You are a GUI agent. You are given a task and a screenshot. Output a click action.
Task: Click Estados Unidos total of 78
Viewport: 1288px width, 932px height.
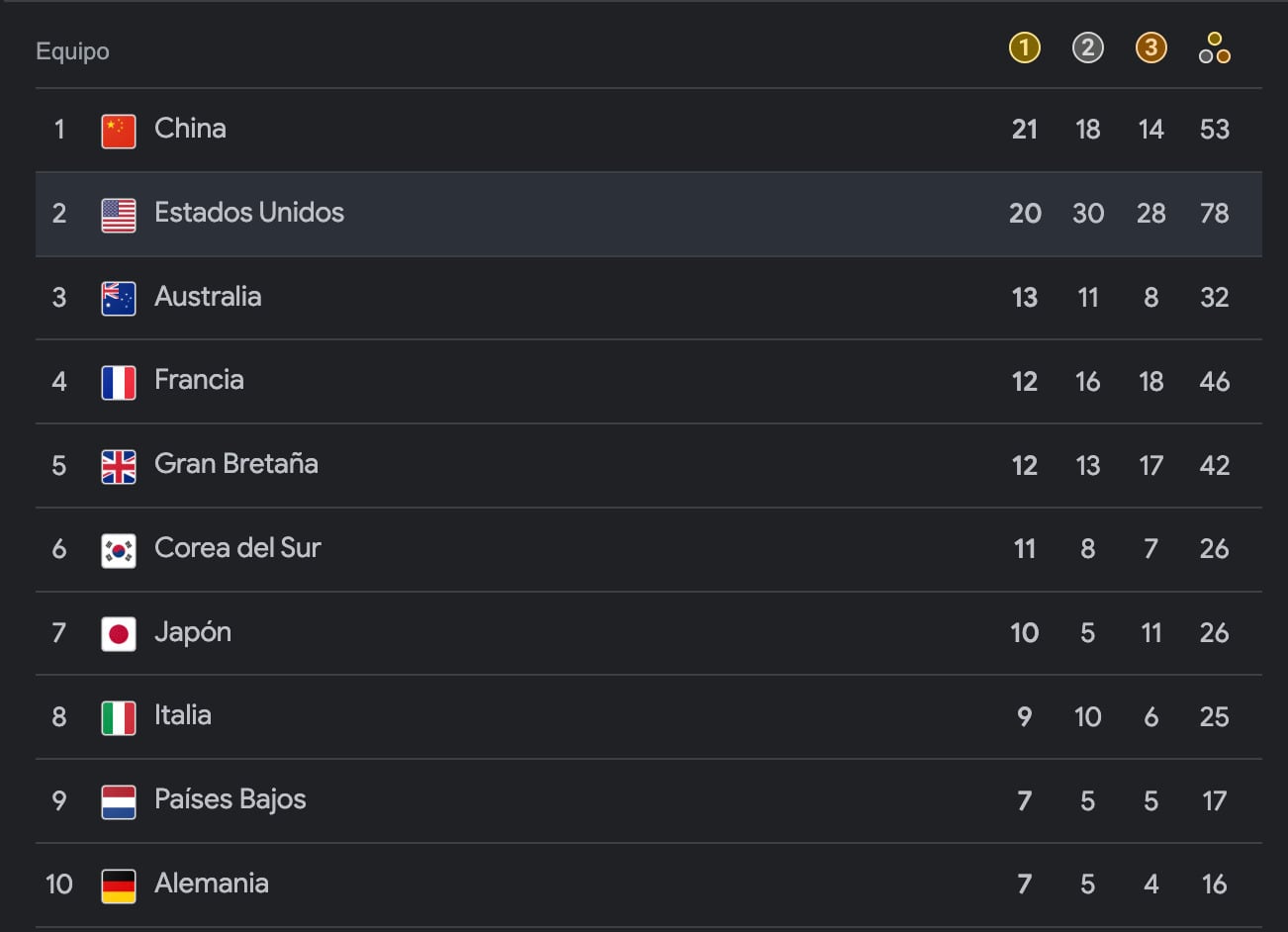pyautogui.click(x=1214, y=214)
